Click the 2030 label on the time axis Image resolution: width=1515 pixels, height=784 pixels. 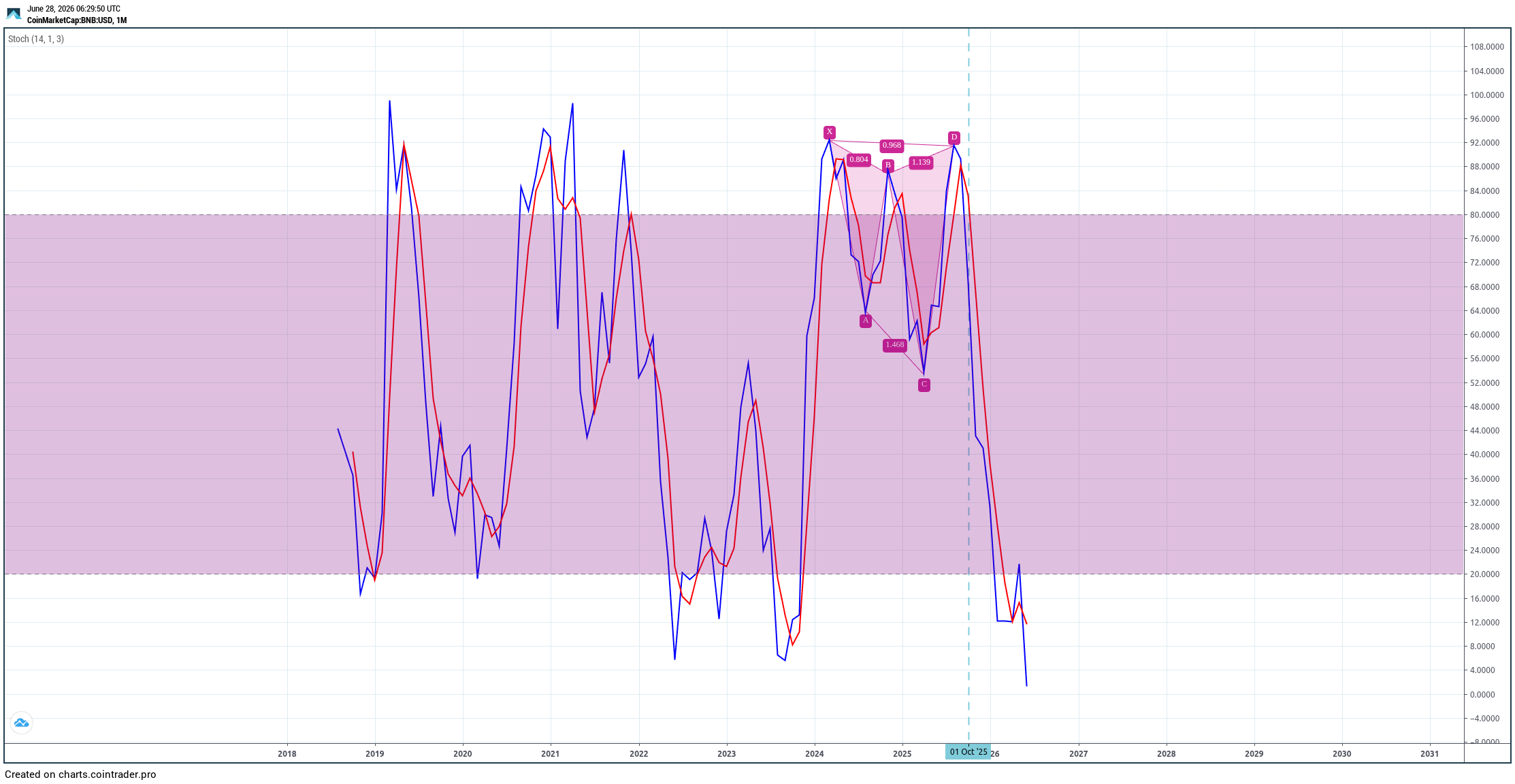click(1342, 754)
